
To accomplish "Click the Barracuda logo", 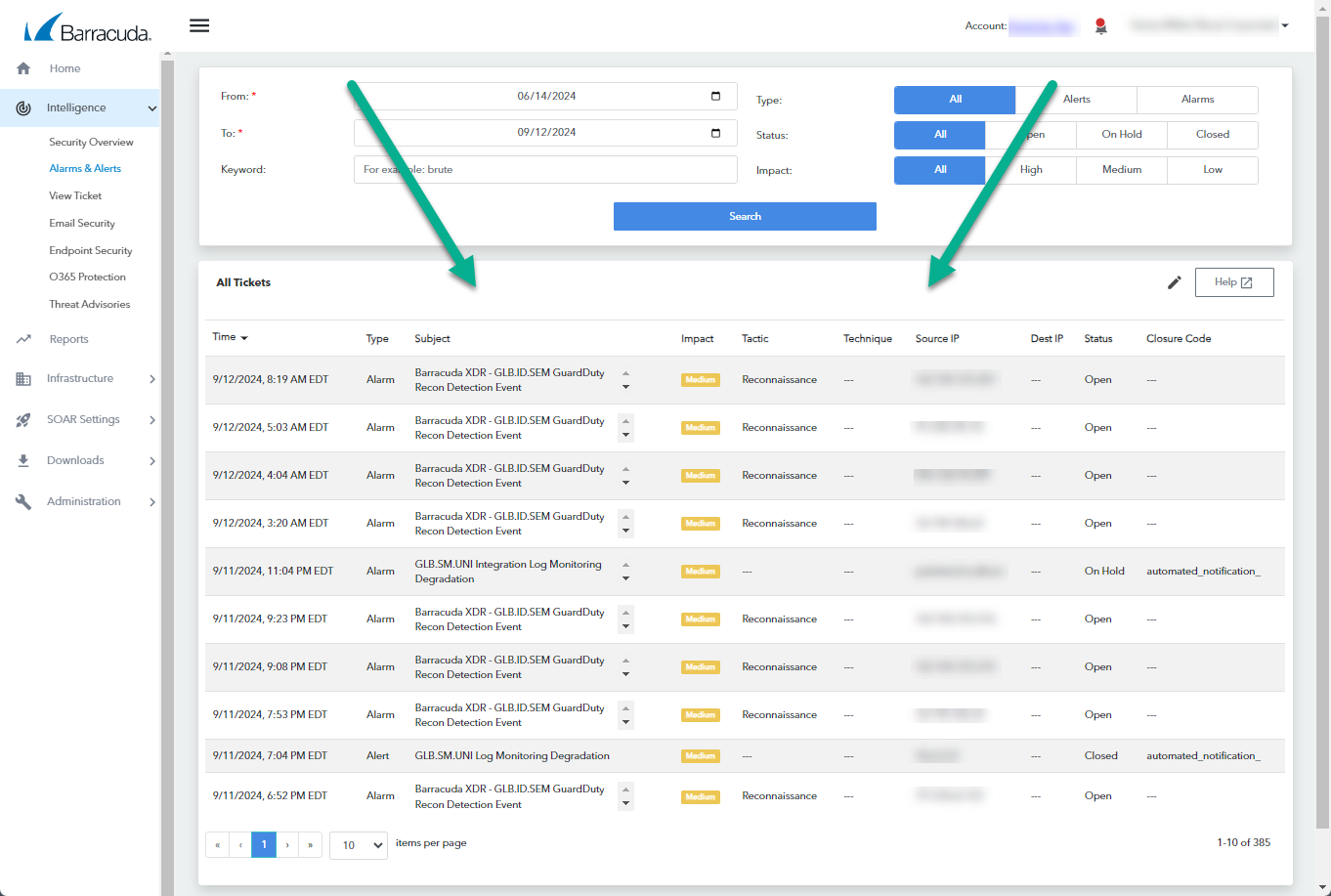I will tap(87, 27).
